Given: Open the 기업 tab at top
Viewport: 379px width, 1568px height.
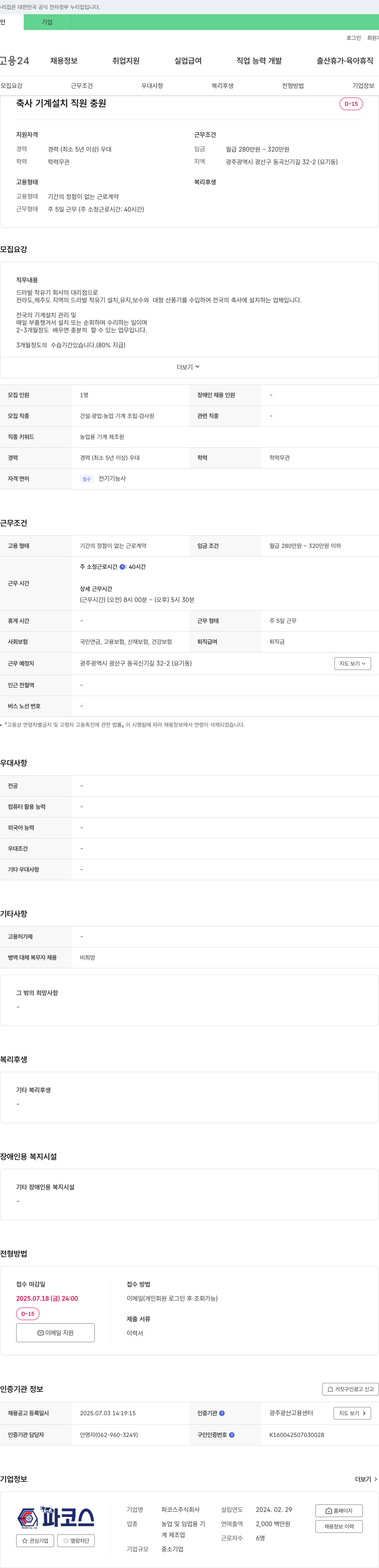Looking at the screenshot, I should click(x=47, y=22).
